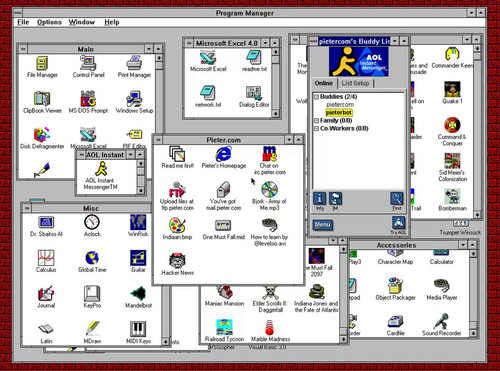Open the Pieter.com window control-menu box
The image size is (500, 371).
(x=158, y=140)
